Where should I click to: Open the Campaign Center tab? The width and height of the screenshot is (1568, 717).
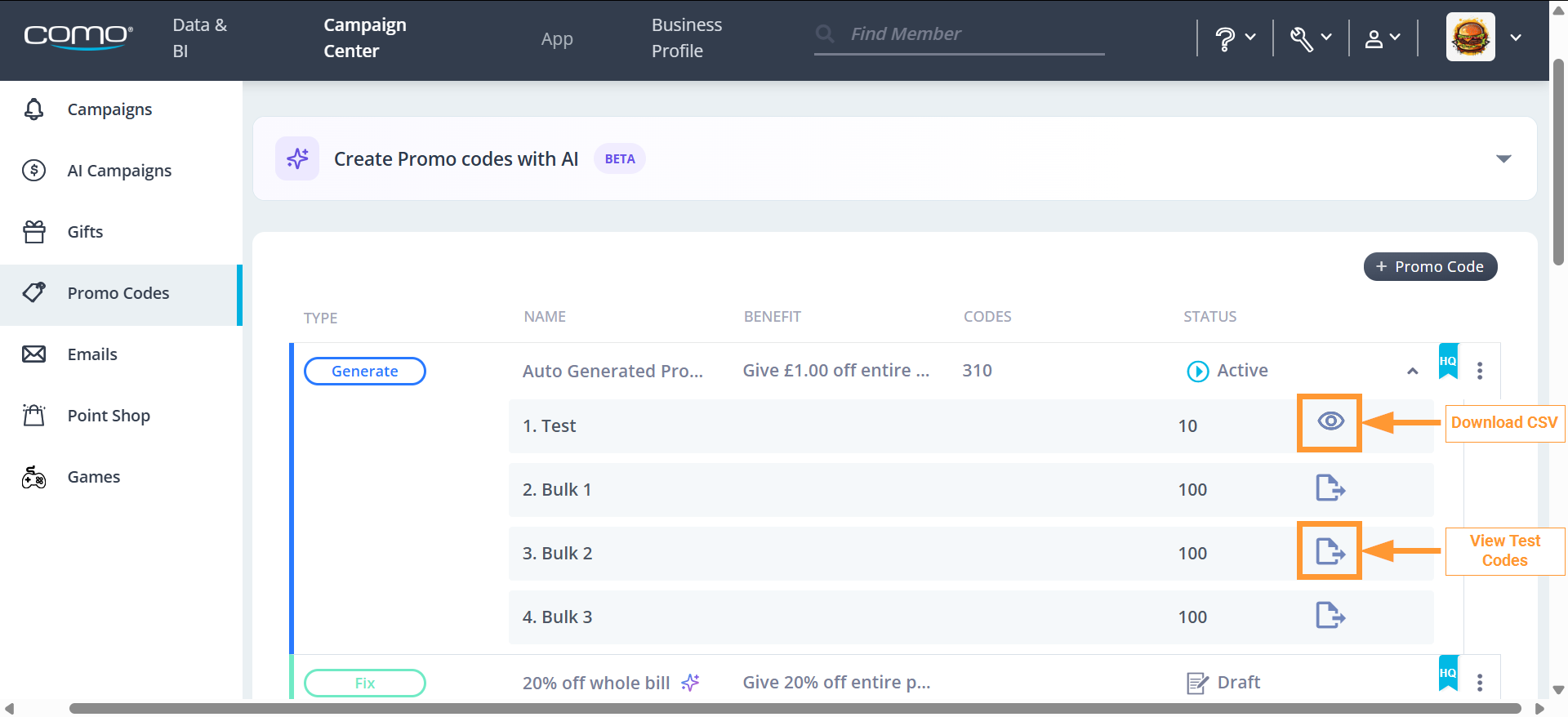coord(365,38)
